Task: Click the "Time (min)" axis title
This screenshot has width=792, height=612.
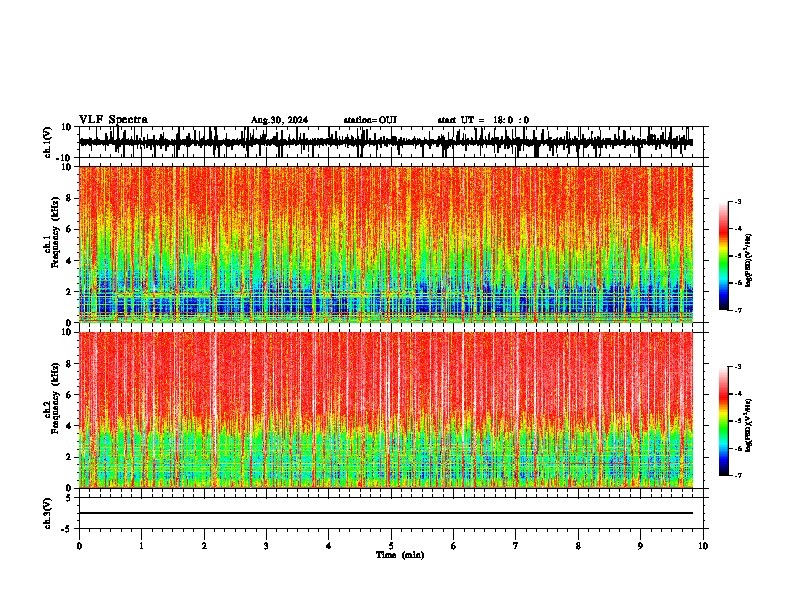Action: coord(400,555)
